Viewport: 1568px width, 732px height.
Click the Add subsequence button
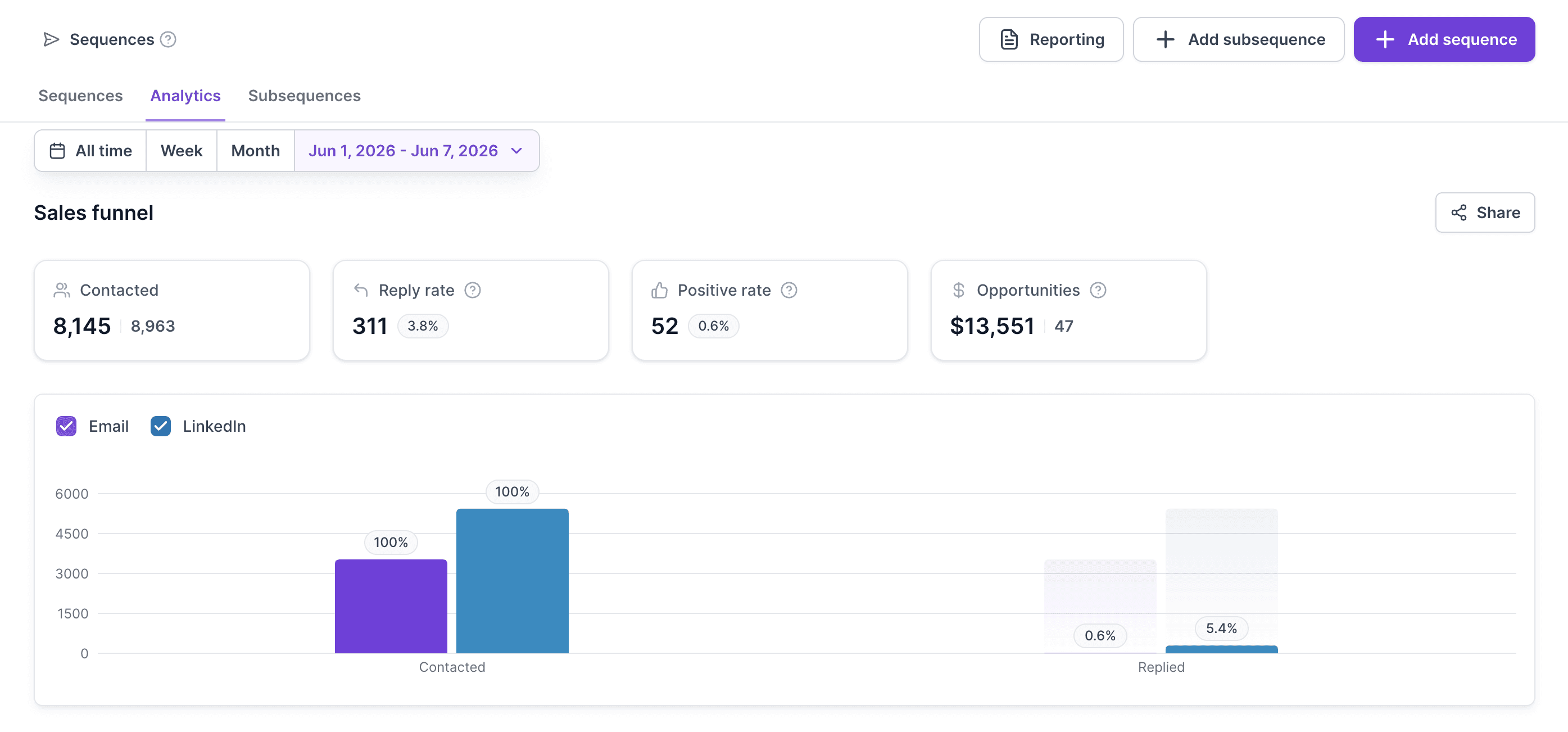click(1238, 39)
